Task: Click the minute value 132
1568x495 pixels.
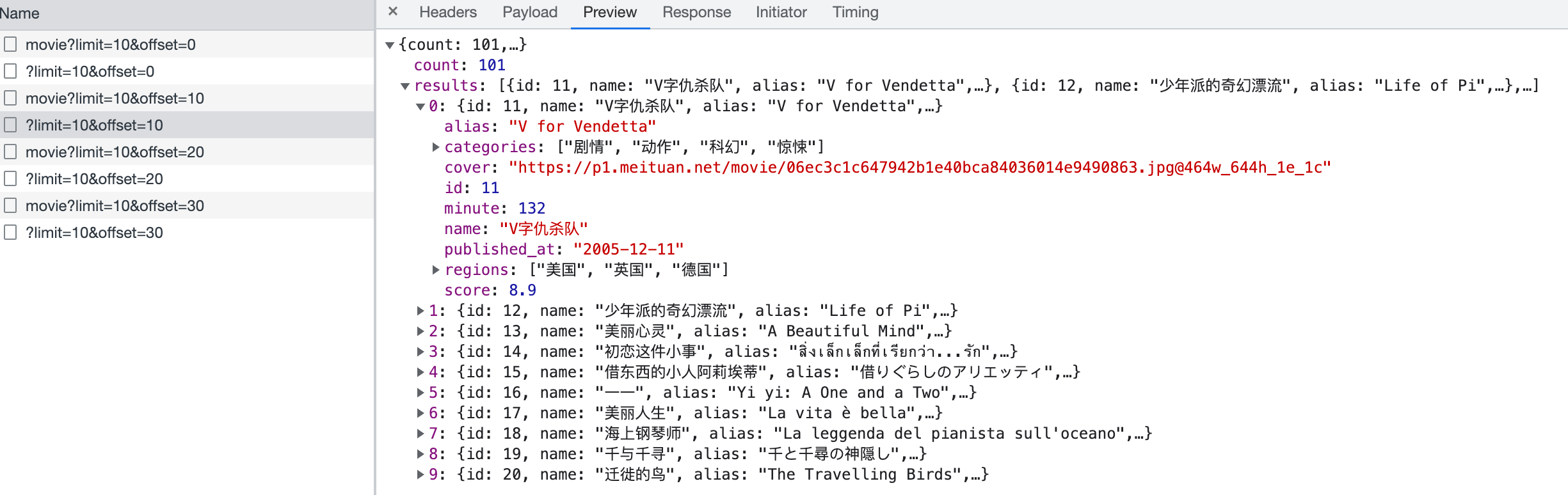Action: [532, 208]
